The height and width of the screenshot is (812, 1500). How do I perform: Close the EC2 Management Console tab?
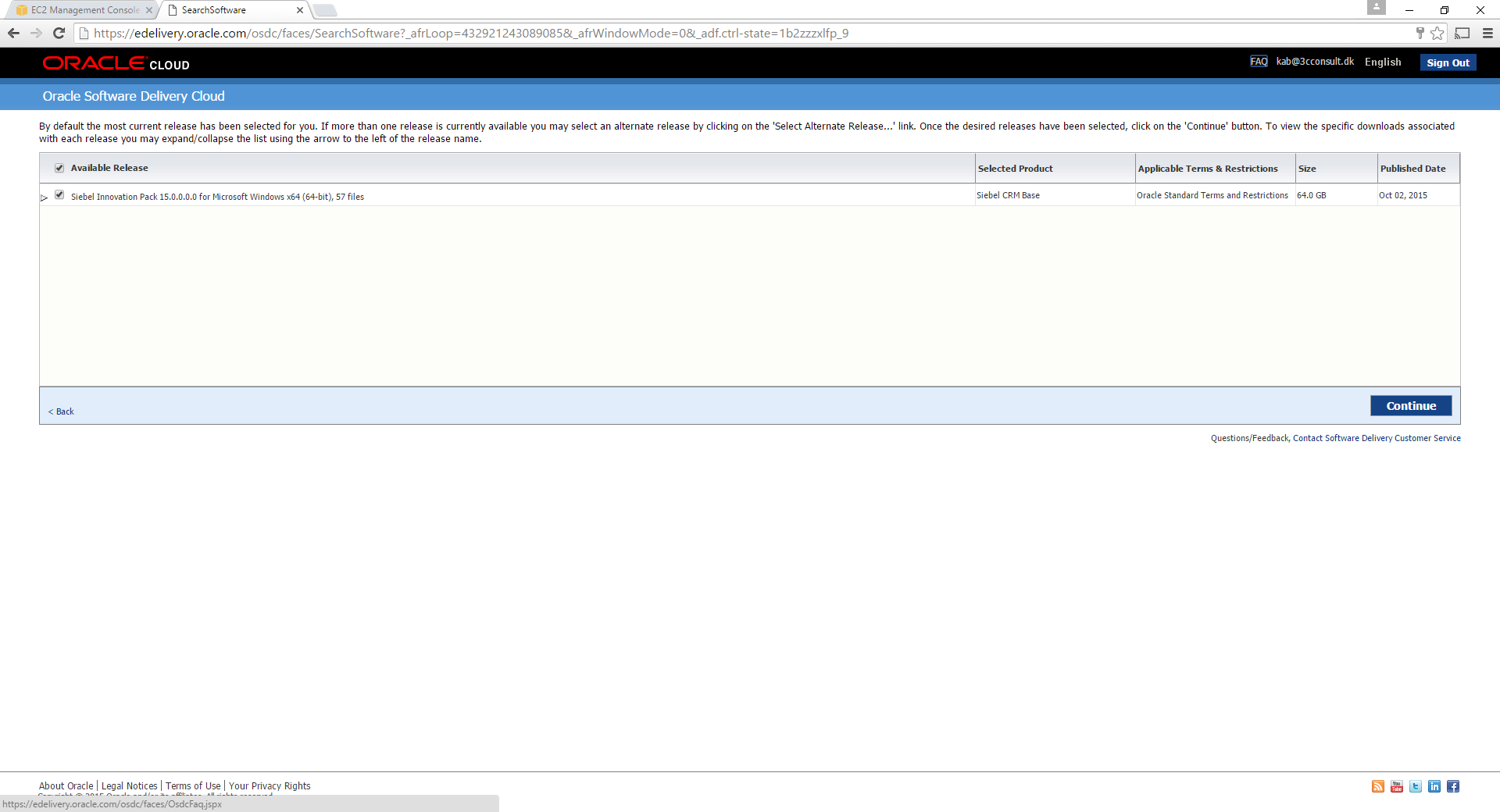(149, 10)
